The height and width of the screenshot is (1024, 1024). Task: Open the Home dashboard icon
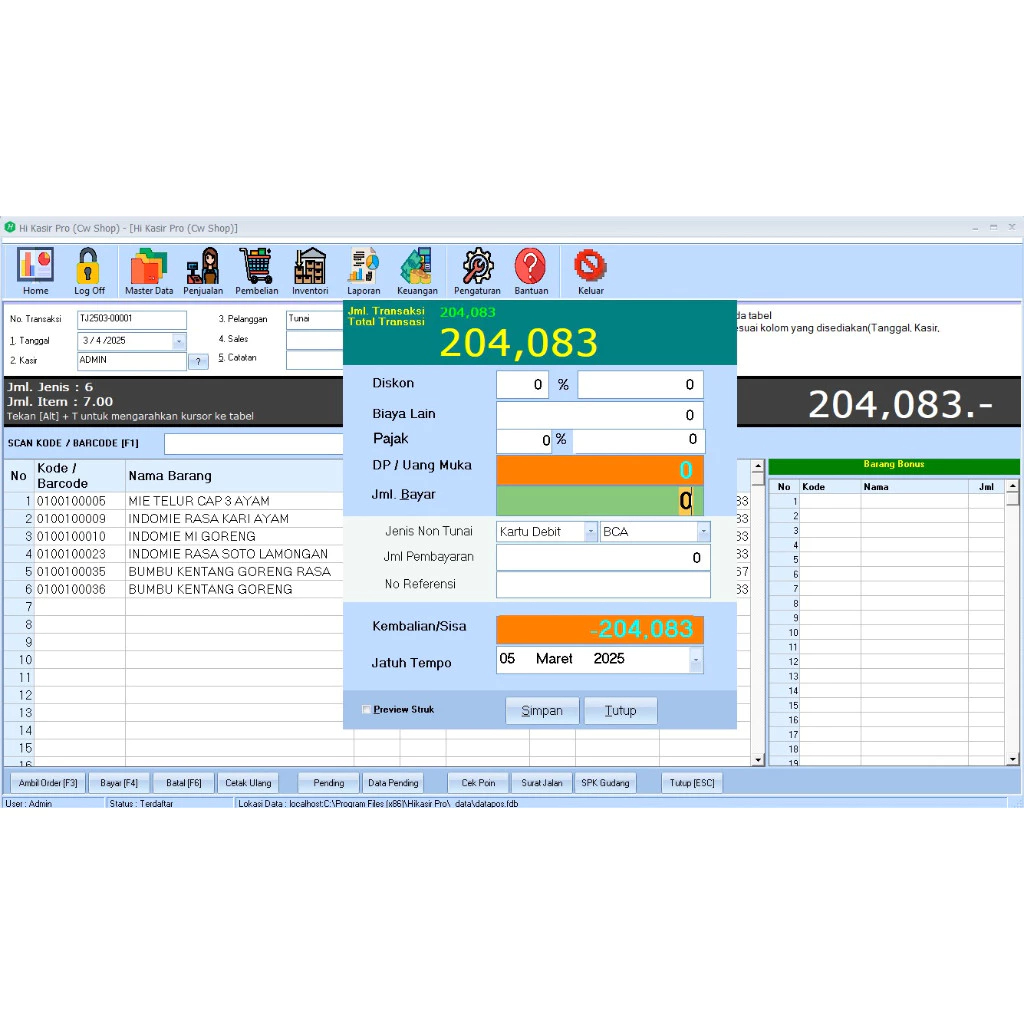click(35, 271)
